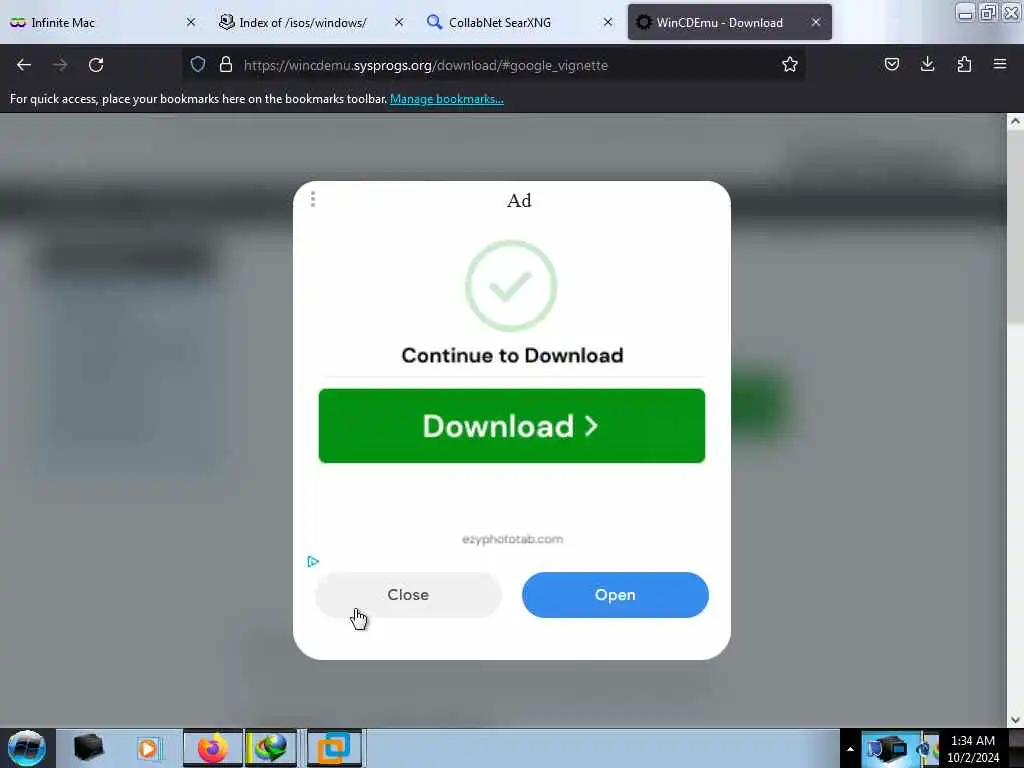1024x768 pixels.
Task: Open the Firefox downloads panel
Action: click(927, 64)
